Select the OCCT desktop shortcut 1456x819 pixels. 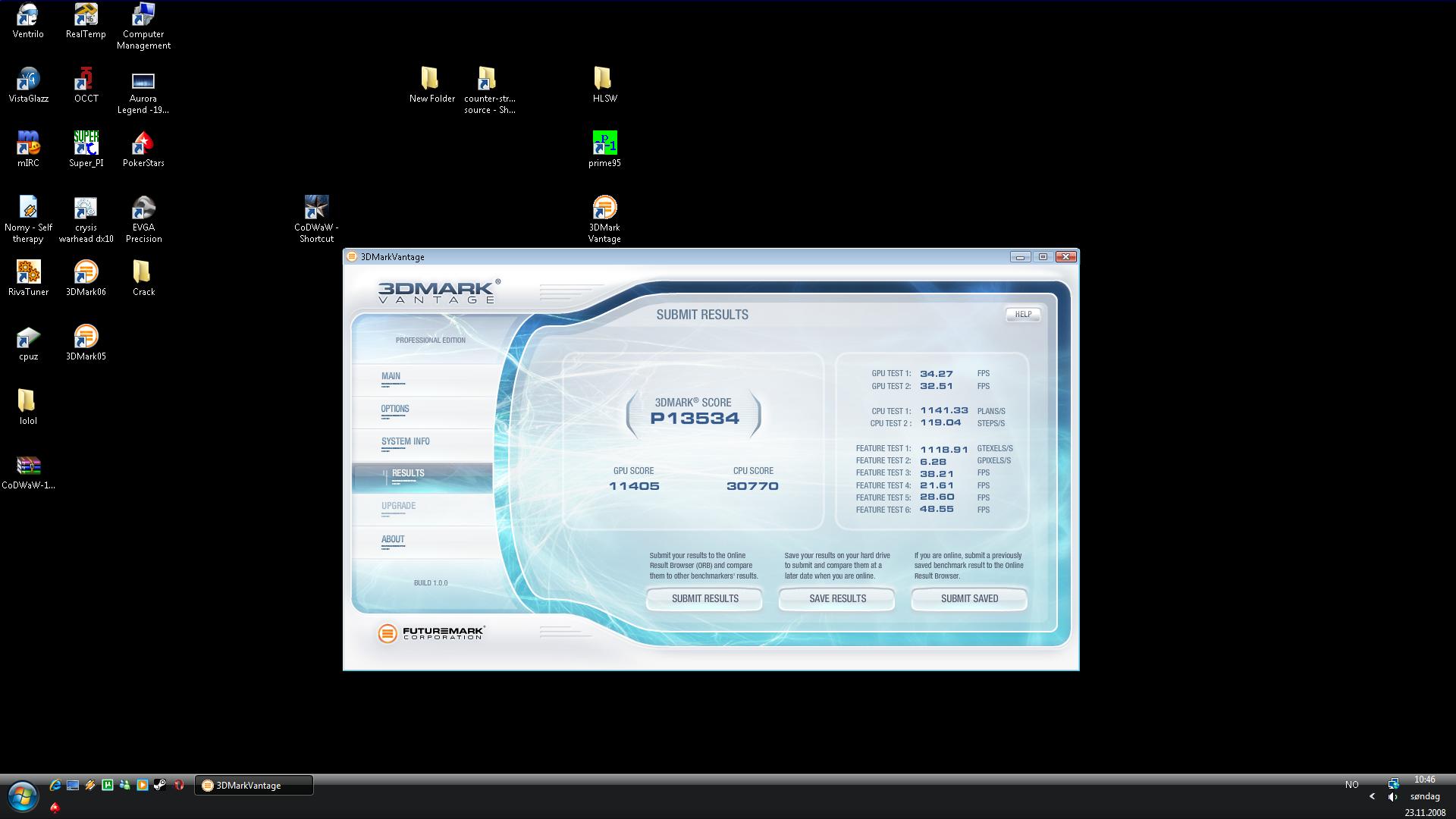(x=86, y=85)
